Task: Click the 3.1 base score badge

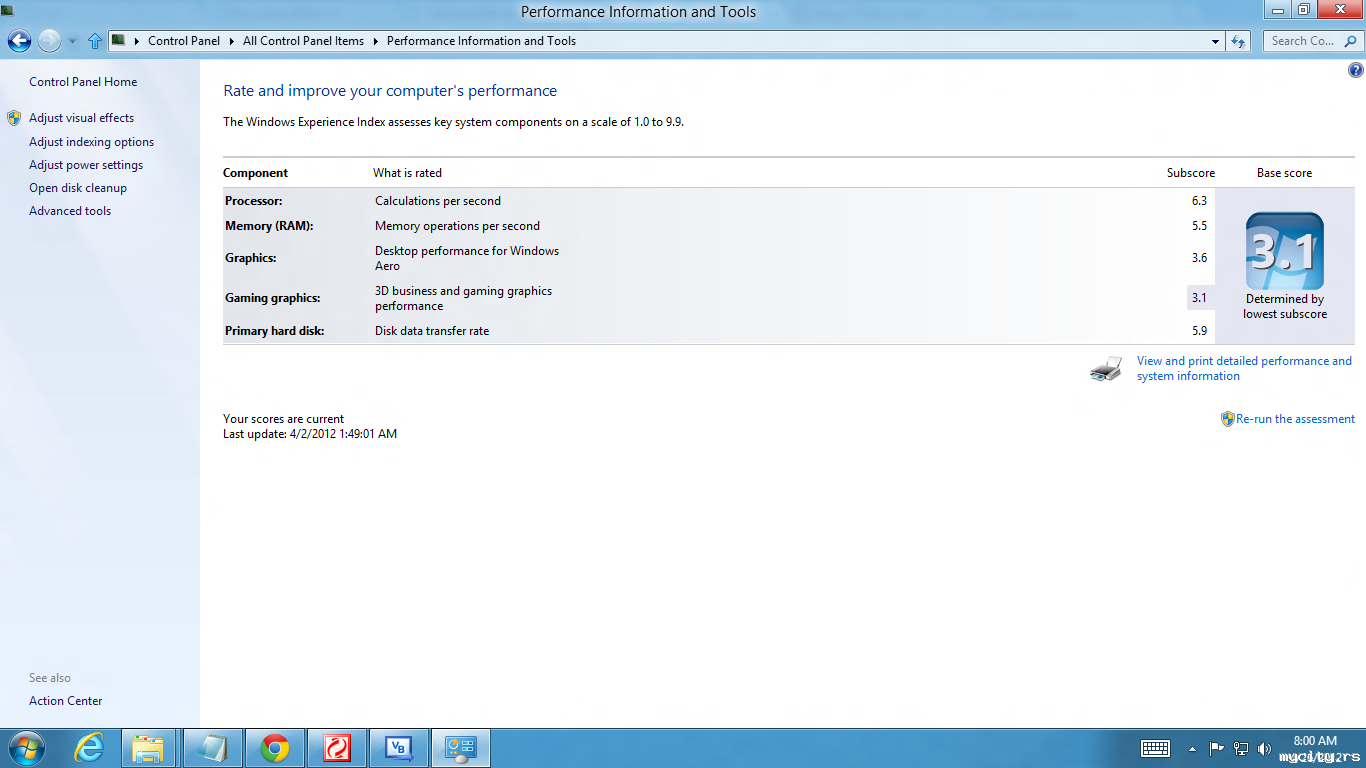Action: click(1285, 251)
